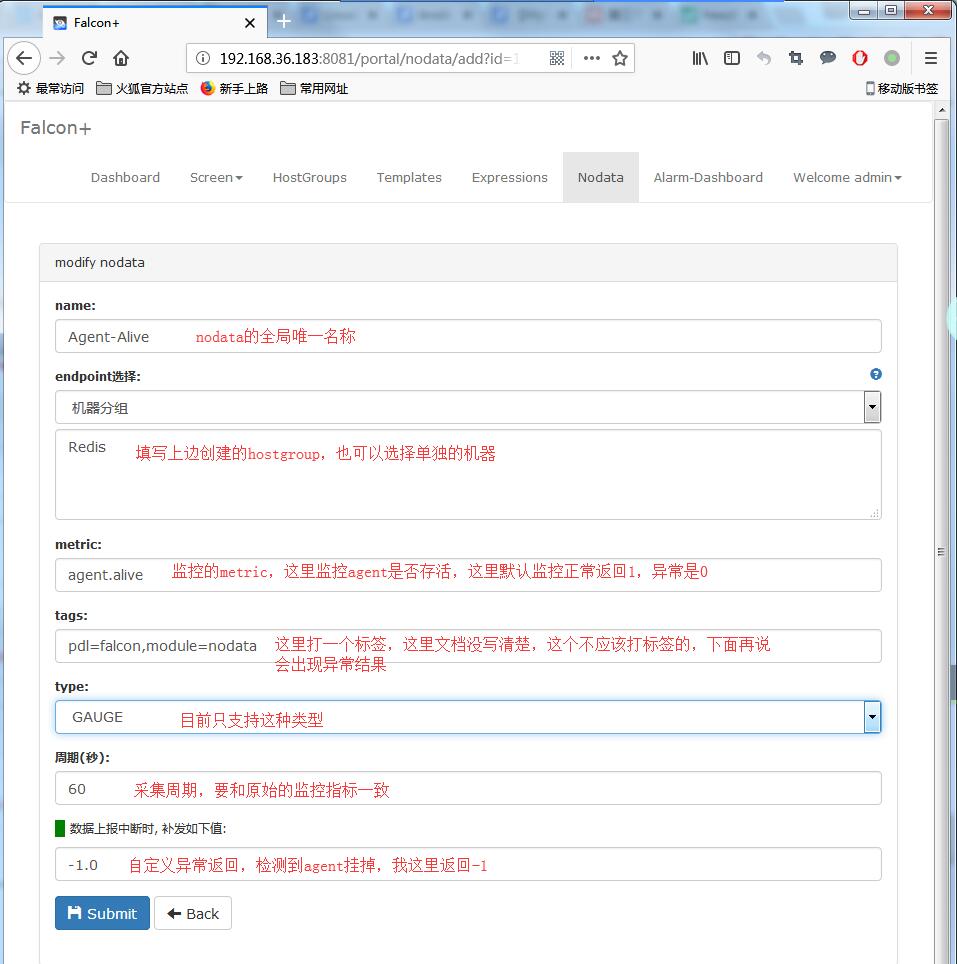Submit the nodata form
Image resolution: width=957 pixels, height=964 pixels.
click(x=102, y=913)
